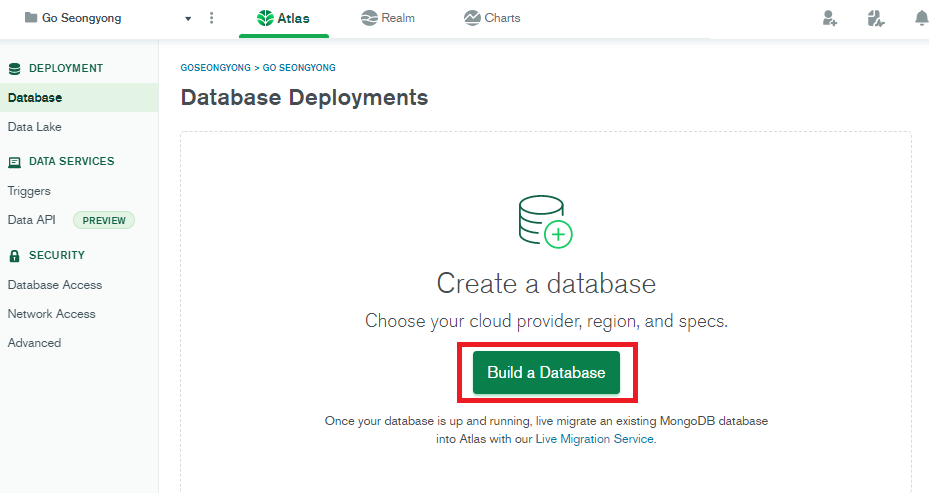Click the Create a database heading

pos(546,283)
